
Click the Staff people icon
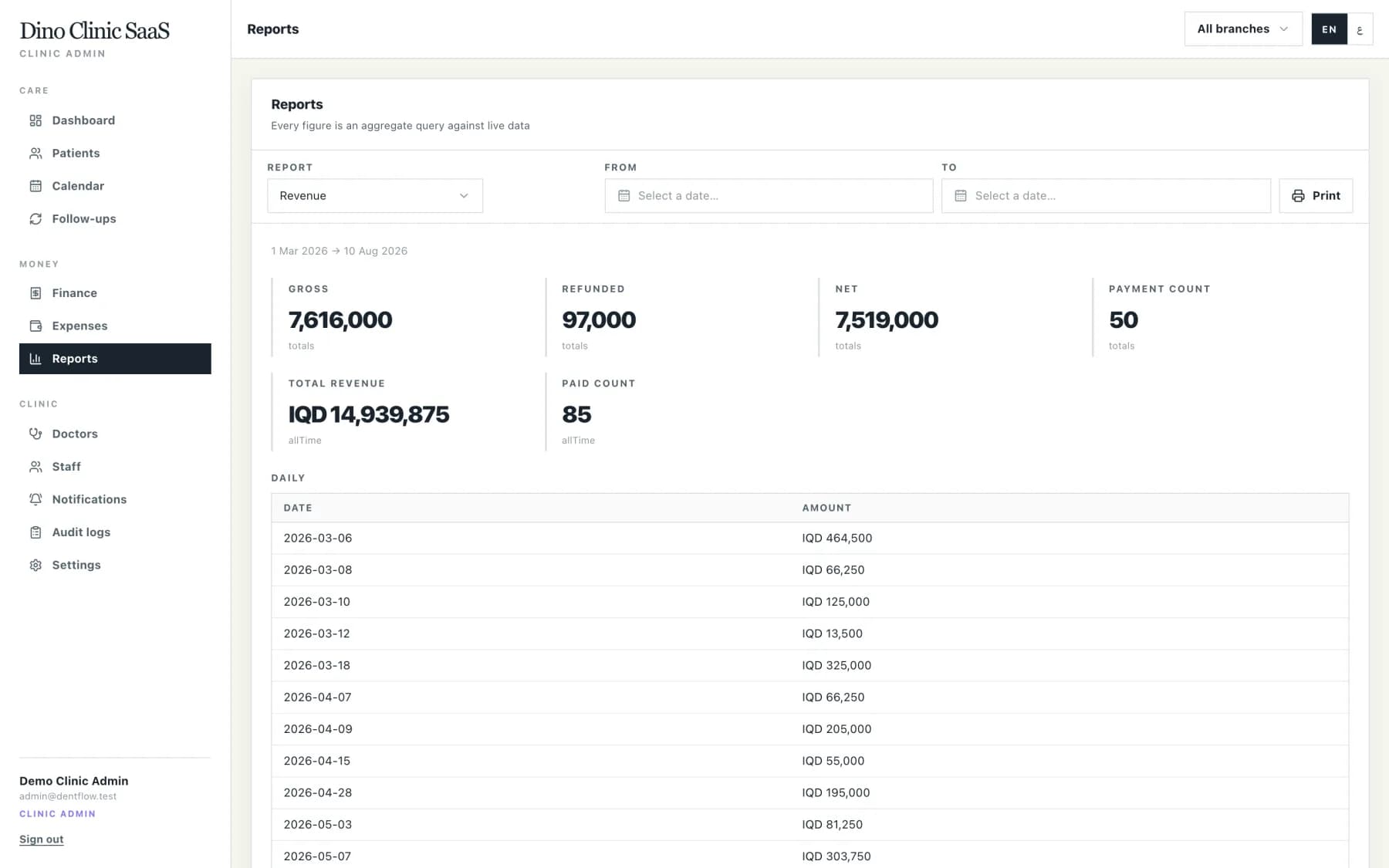tap(35, 467)
